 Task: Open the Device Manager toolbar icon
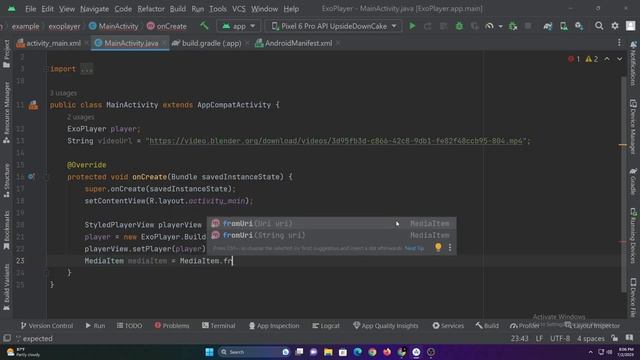tap(564, 26)
